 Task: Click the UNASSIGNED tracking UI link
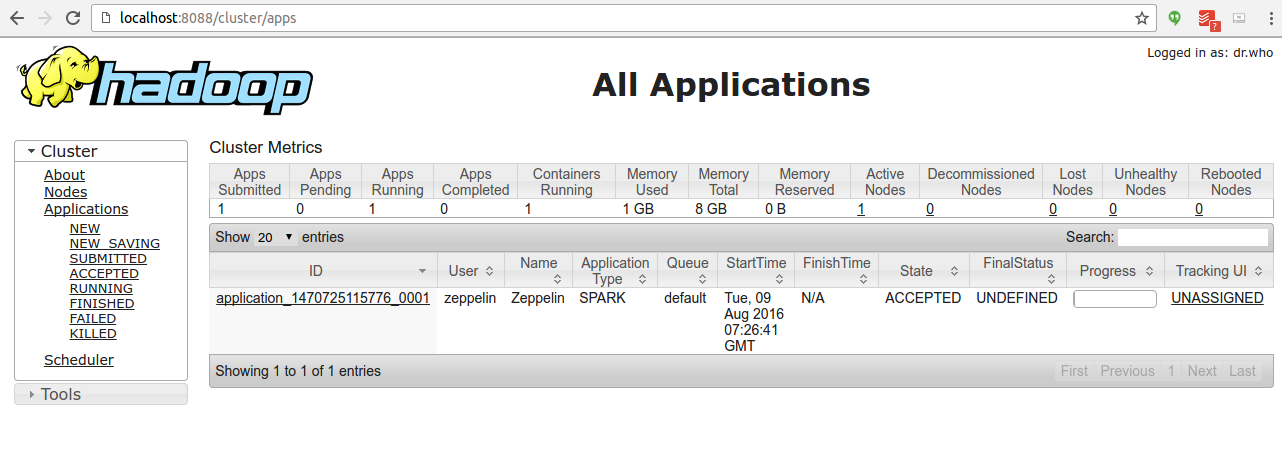click(x=1217, y=298)
